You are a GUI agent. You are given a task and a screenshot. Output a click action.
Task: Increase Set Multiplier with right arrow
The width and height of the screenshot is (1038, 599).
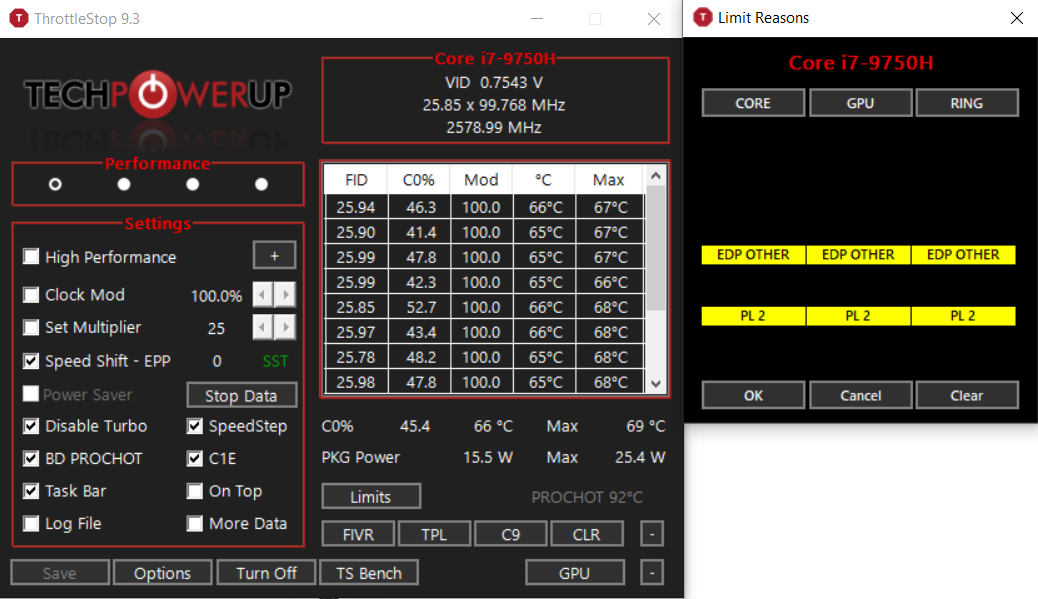tap(285, 327)
